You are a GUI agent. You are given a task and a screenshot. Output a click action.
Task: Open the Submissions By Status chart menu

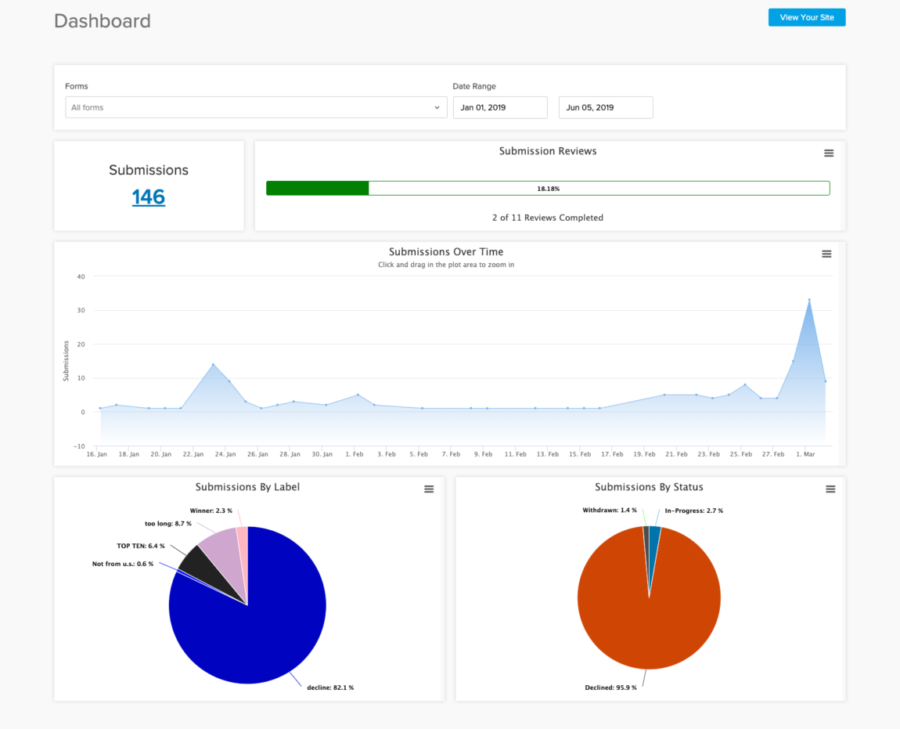(830, 489)
